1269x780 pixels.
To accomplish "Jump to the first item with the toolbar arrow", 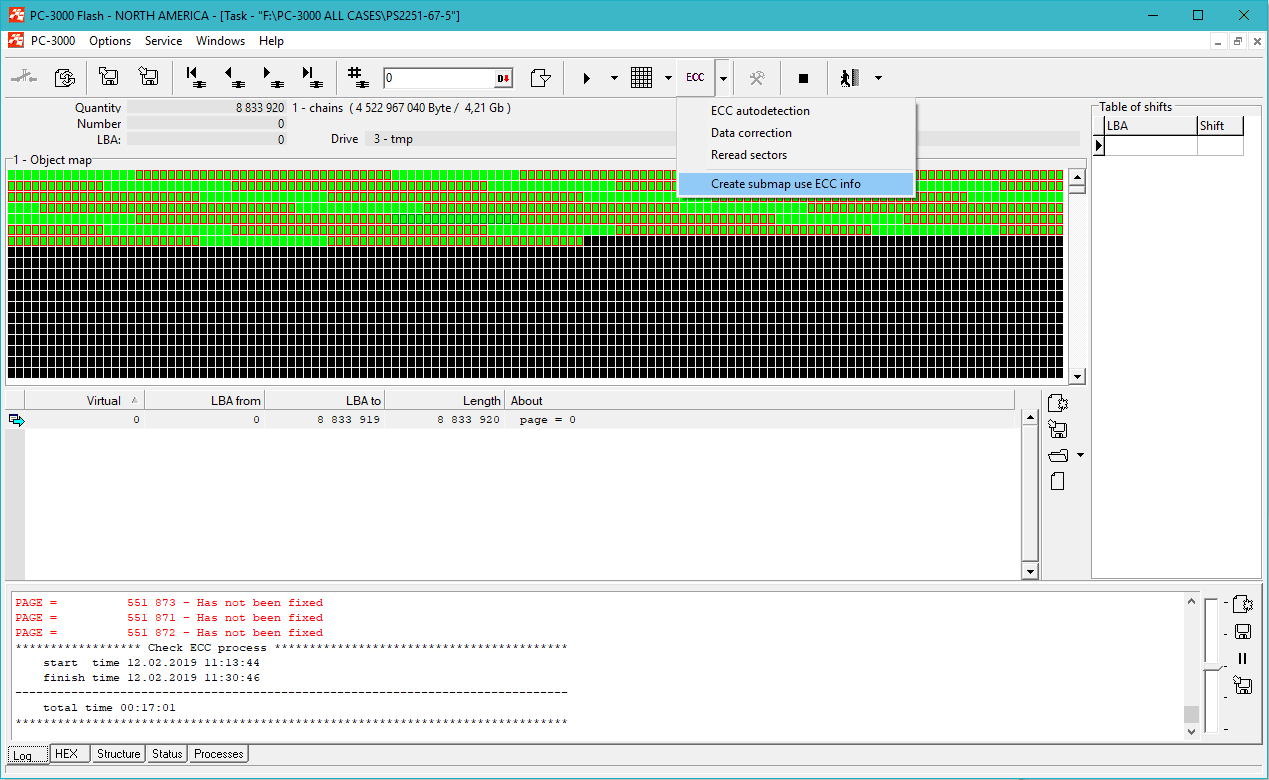I will coord(196,78).
